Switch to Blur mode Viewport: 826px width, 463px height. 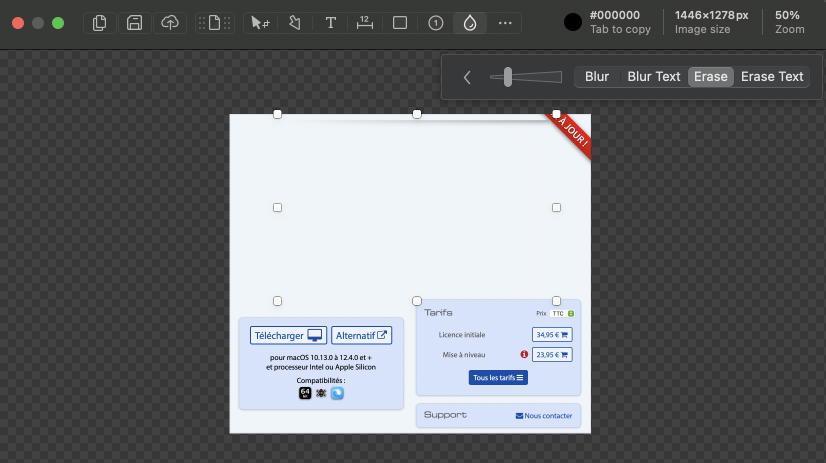coord(597,77)
